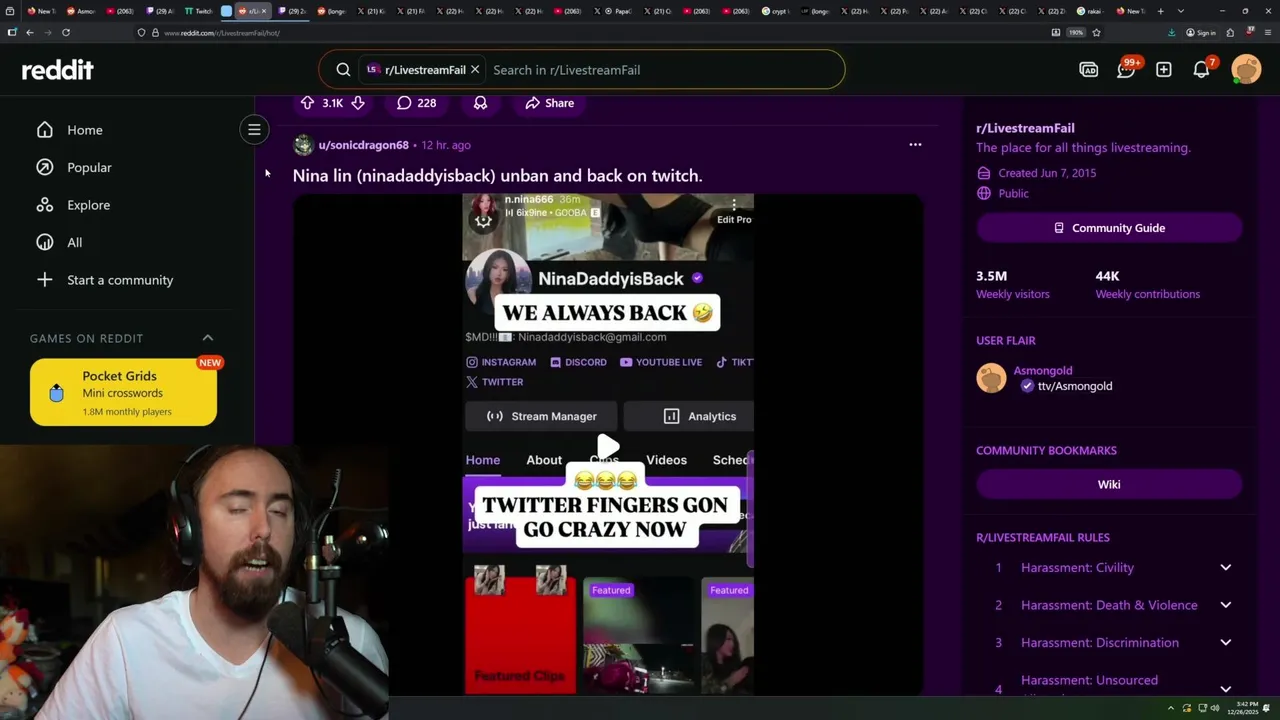
Task: Open the Community Guide
Action: tap(1109, 228)
